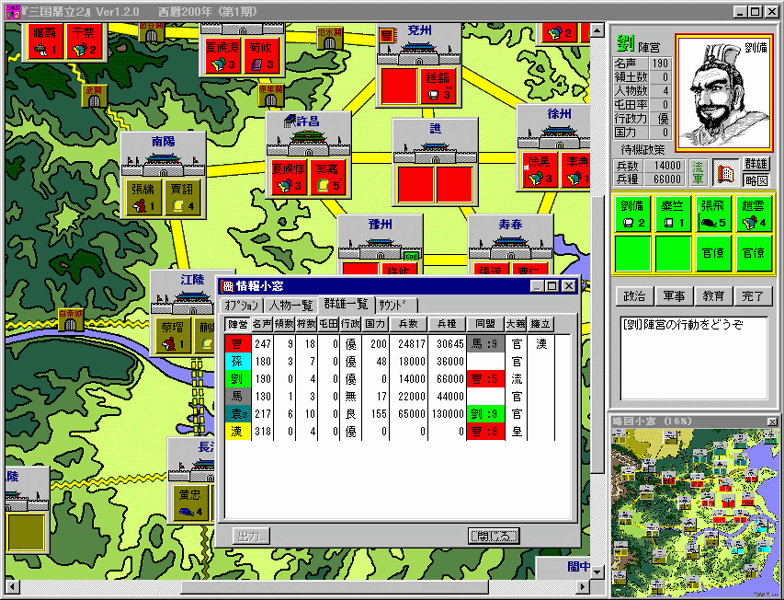Click the 虎牢関 gate icon on map

tap(270, 96)
